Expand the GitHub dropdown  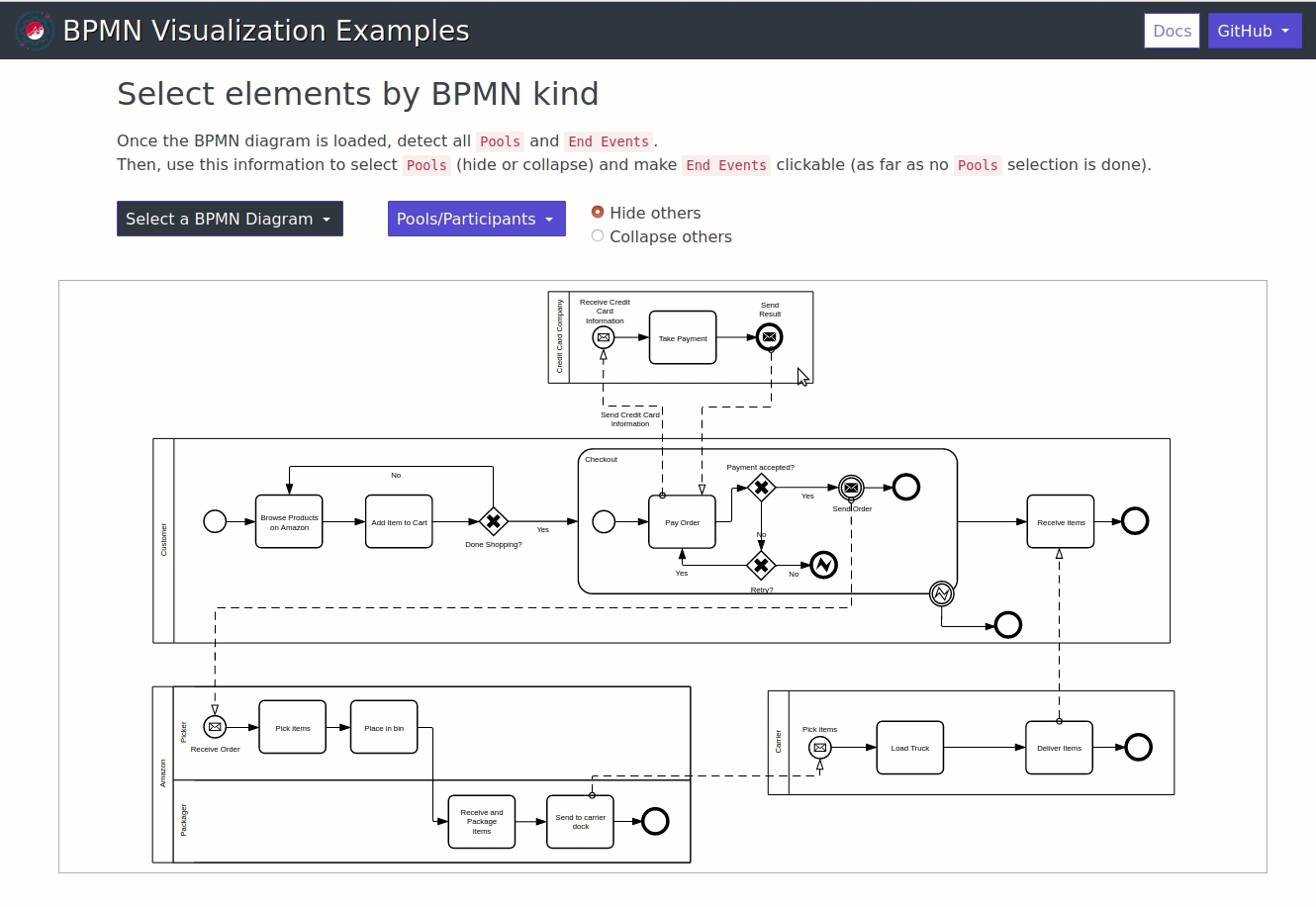(x=1254, y=31)
